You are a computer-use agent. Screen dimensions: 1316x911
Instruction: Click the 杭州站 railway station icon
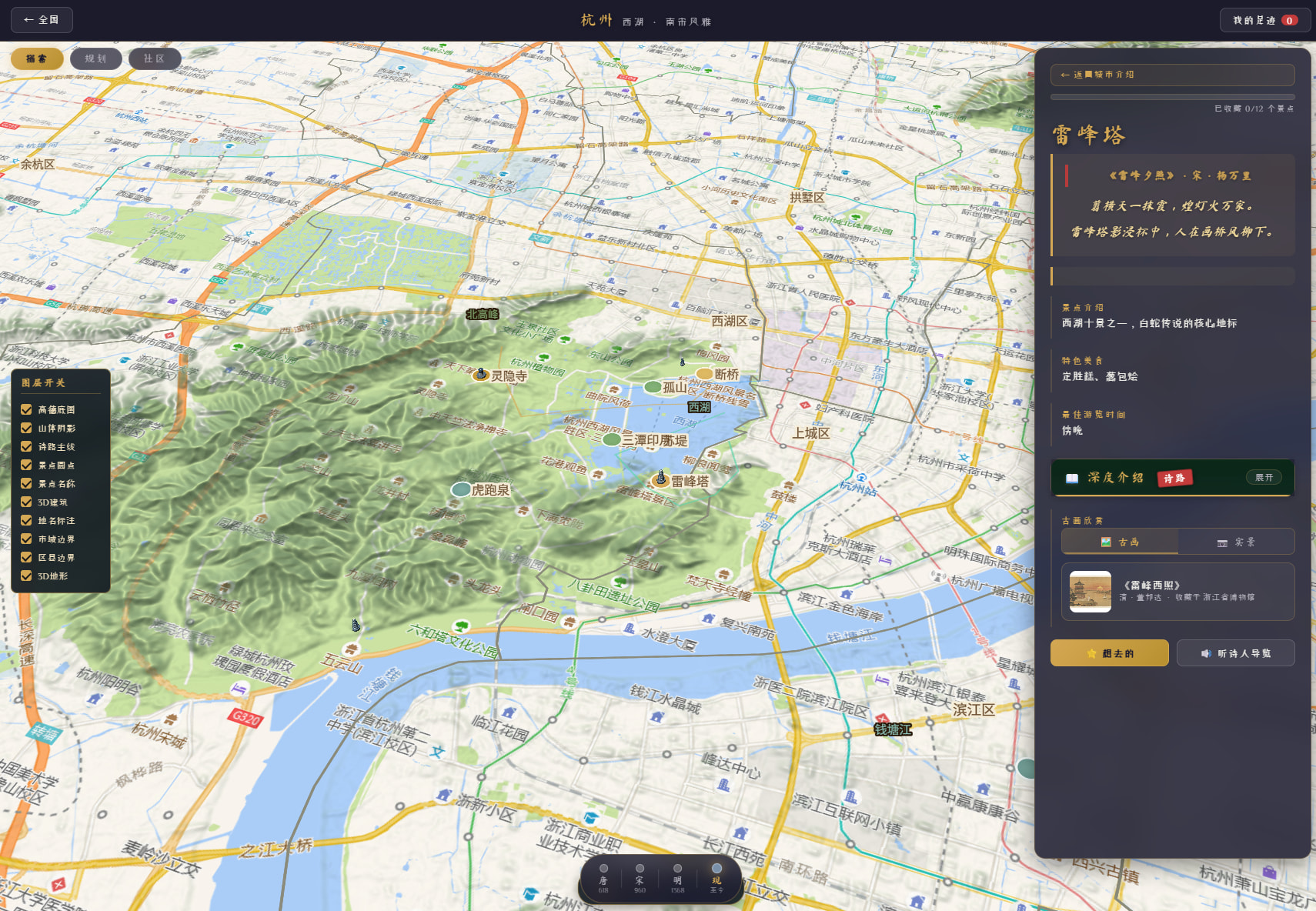[862, 478]
